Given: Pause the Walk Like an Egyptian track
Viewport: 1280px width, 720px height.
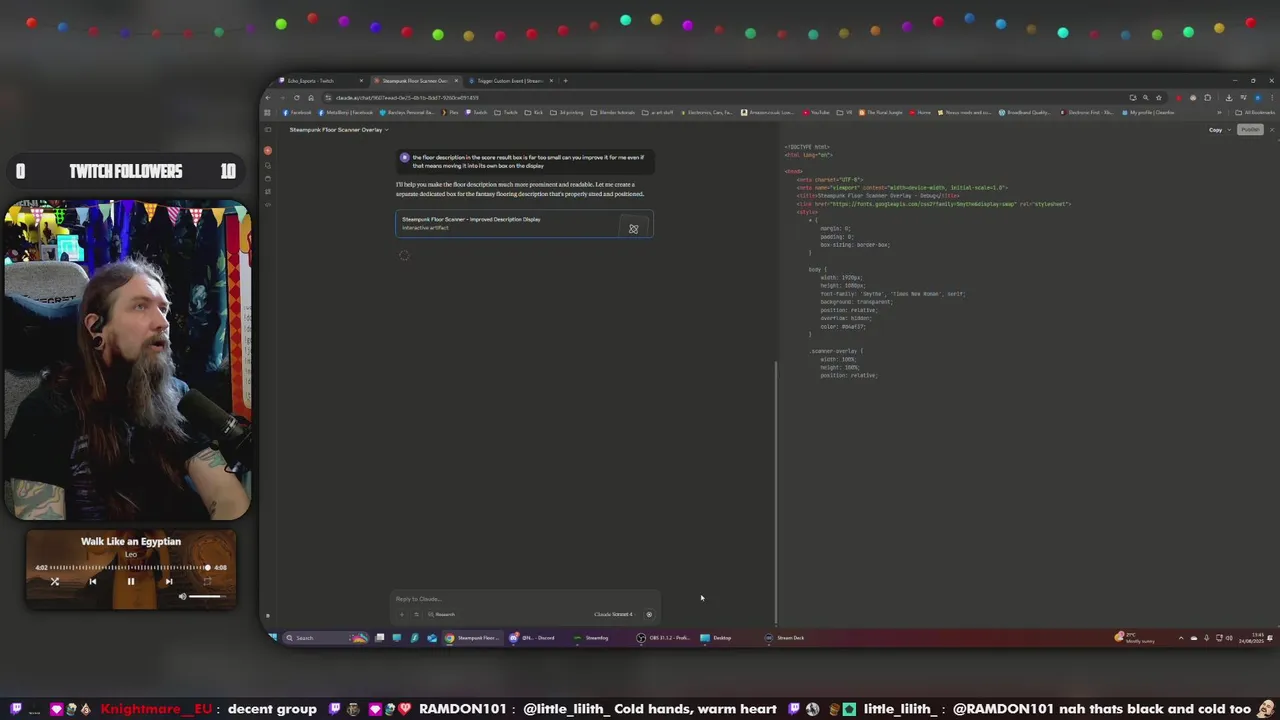Looking at the screenshot, I should coord(130,581).
